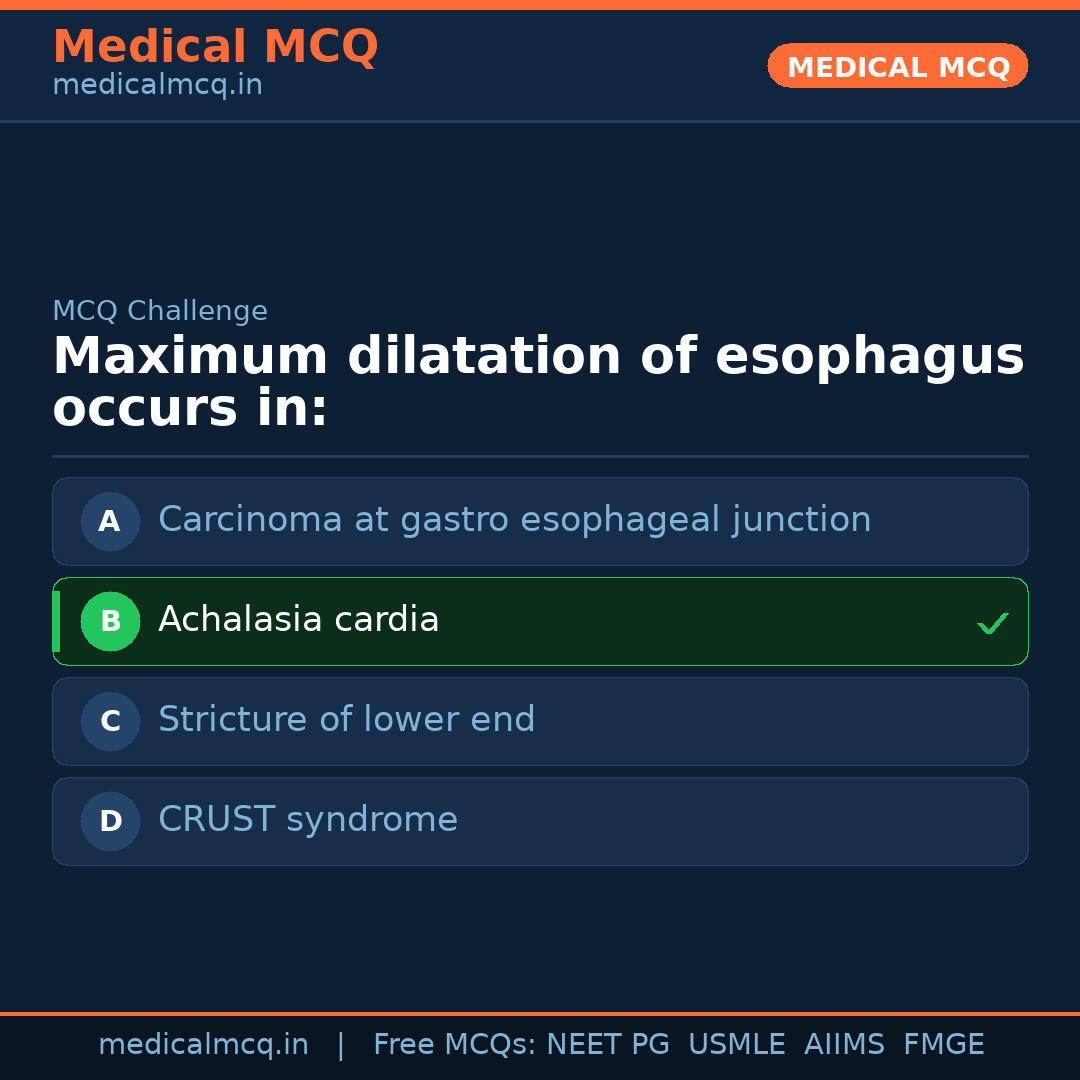The width and height of the screenshot is (1080, 1080).
Task: Click the green B option circle
Action: (x=110, y=621)
